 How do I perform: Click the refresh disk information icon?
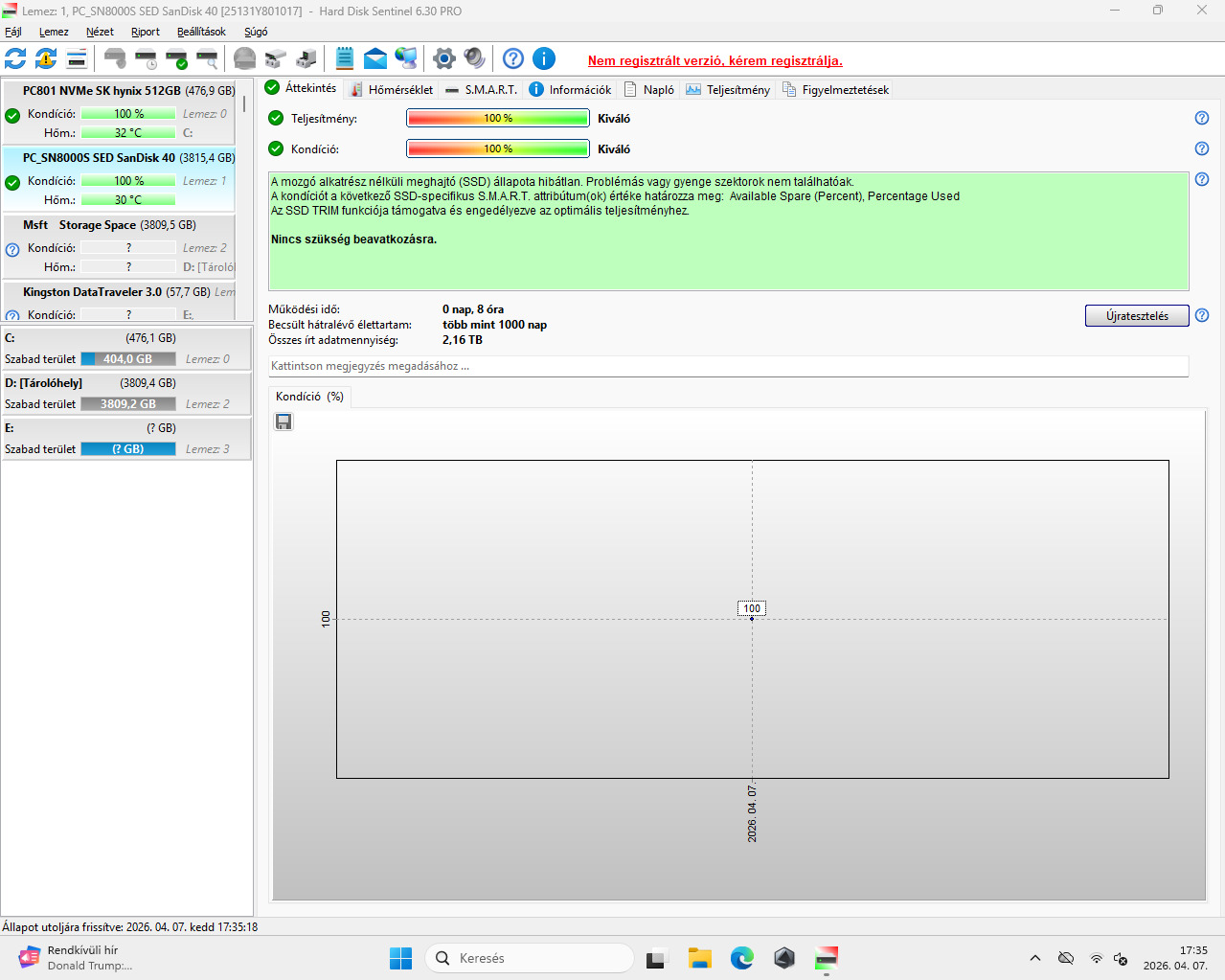[x=15, y=58]
